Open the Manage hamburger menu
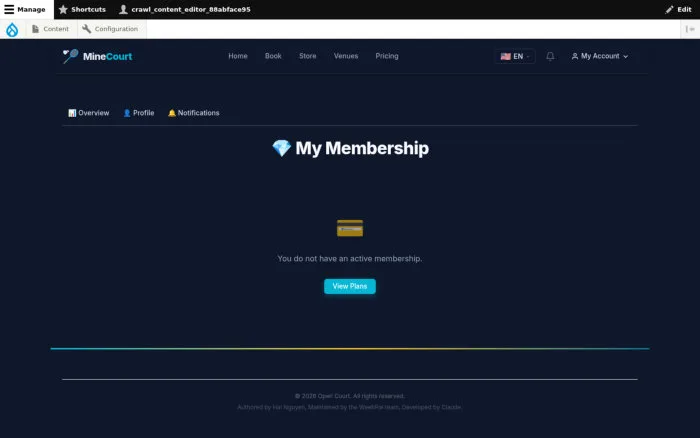This screenshot has width=700, height=438. (x=25, y=9)
